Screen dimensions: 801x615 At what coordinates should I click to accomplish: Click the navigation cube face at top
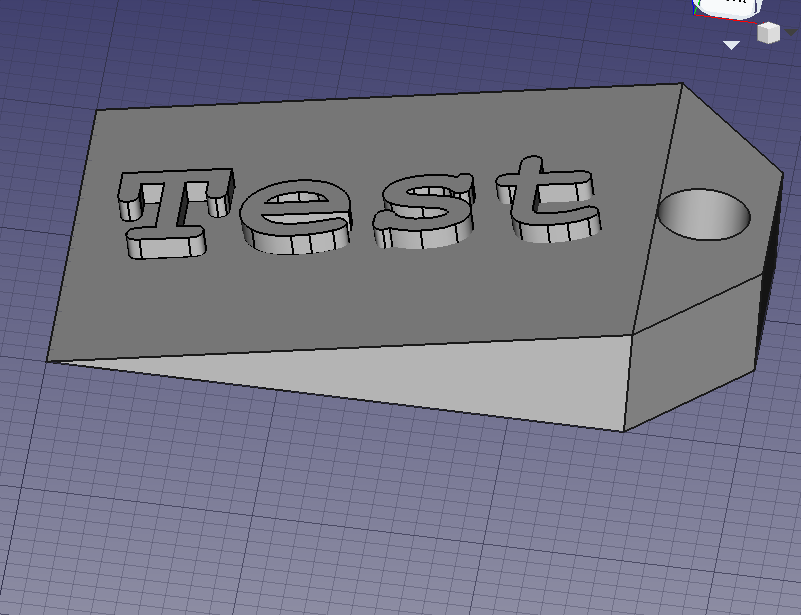click(727, 7)
